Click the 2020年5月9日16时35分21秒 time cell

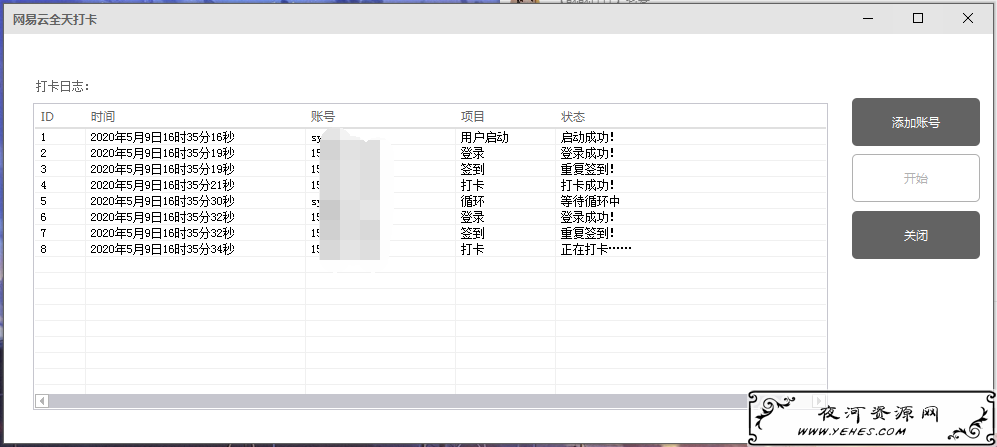162,185
